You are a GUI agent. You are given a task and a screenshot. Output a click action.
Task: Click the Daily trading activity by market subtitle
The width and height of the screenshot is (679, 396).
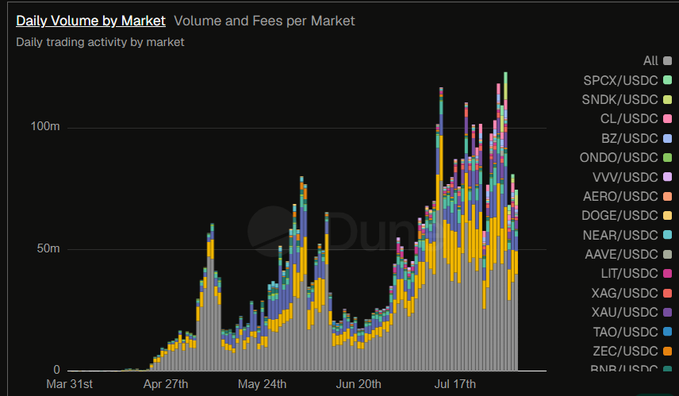pyautogui.click(x=100, y=42)
